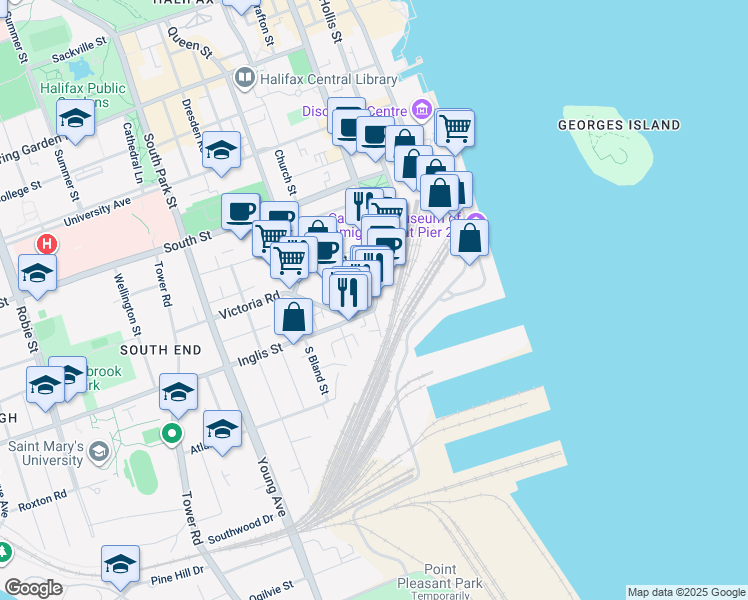Screen dimensions: 748x600
Task: Click the Map data ©2025 Google attribution
Action: point(687,593)
